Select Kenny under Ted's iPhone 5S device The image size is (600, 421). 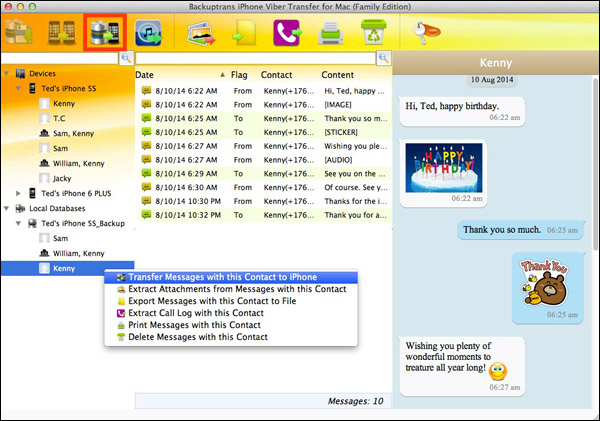(x=64, y=103)
